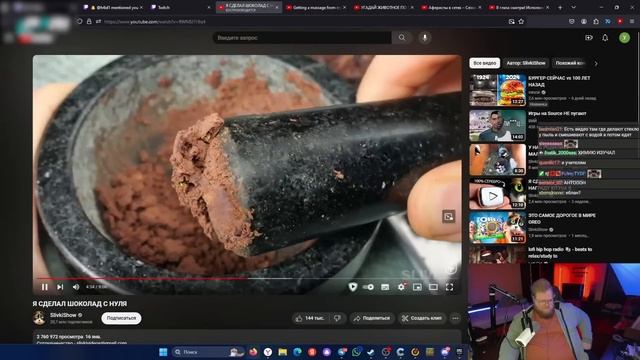Turn on subtitles in the player

pyautogui.click(x=384, y=287)
